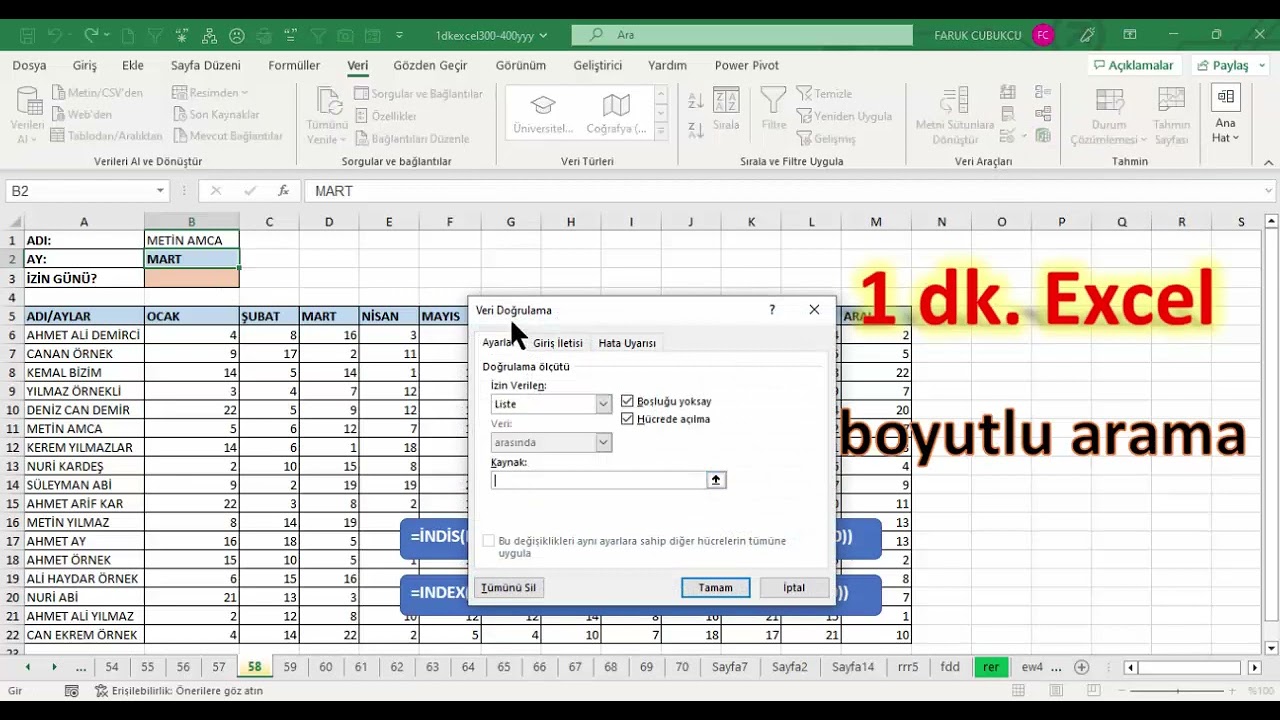Click the sad face feedback icon

click(237, 35)
